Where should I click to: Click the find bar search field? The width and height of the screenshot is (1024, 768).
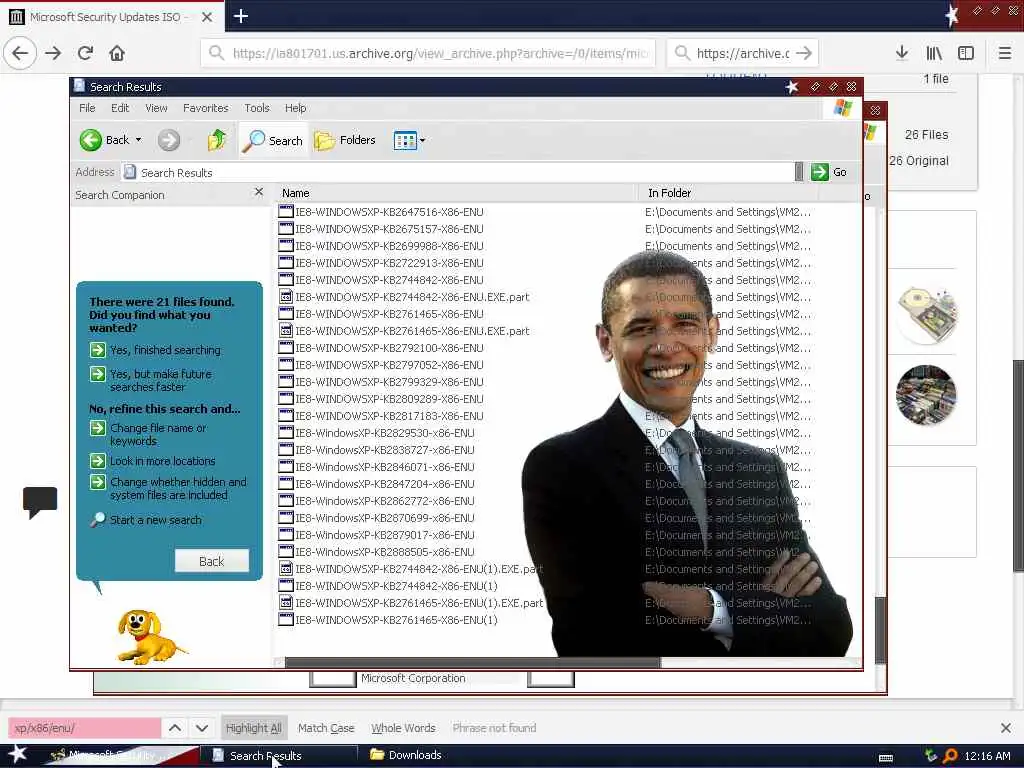pos(84,728)
